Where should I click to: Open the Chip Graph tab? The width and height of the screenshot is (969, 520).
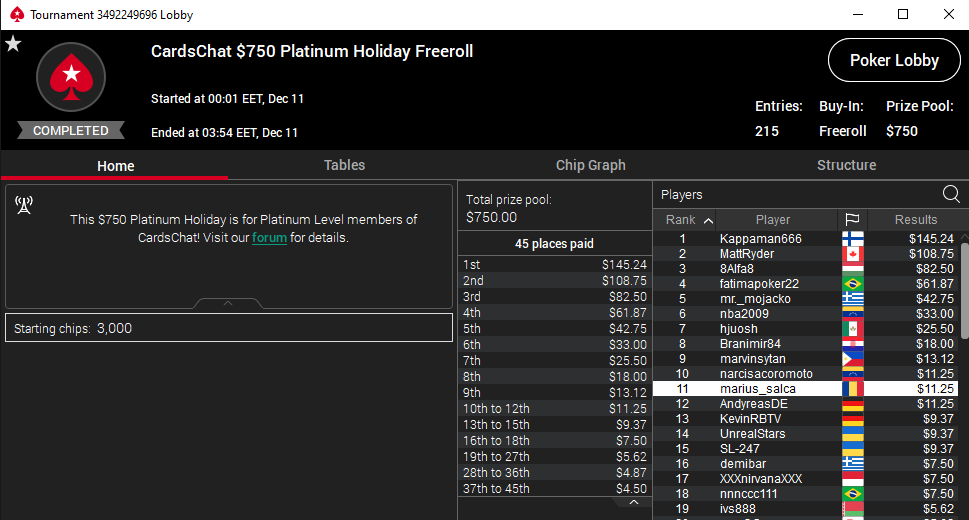[x=590, y=165]
